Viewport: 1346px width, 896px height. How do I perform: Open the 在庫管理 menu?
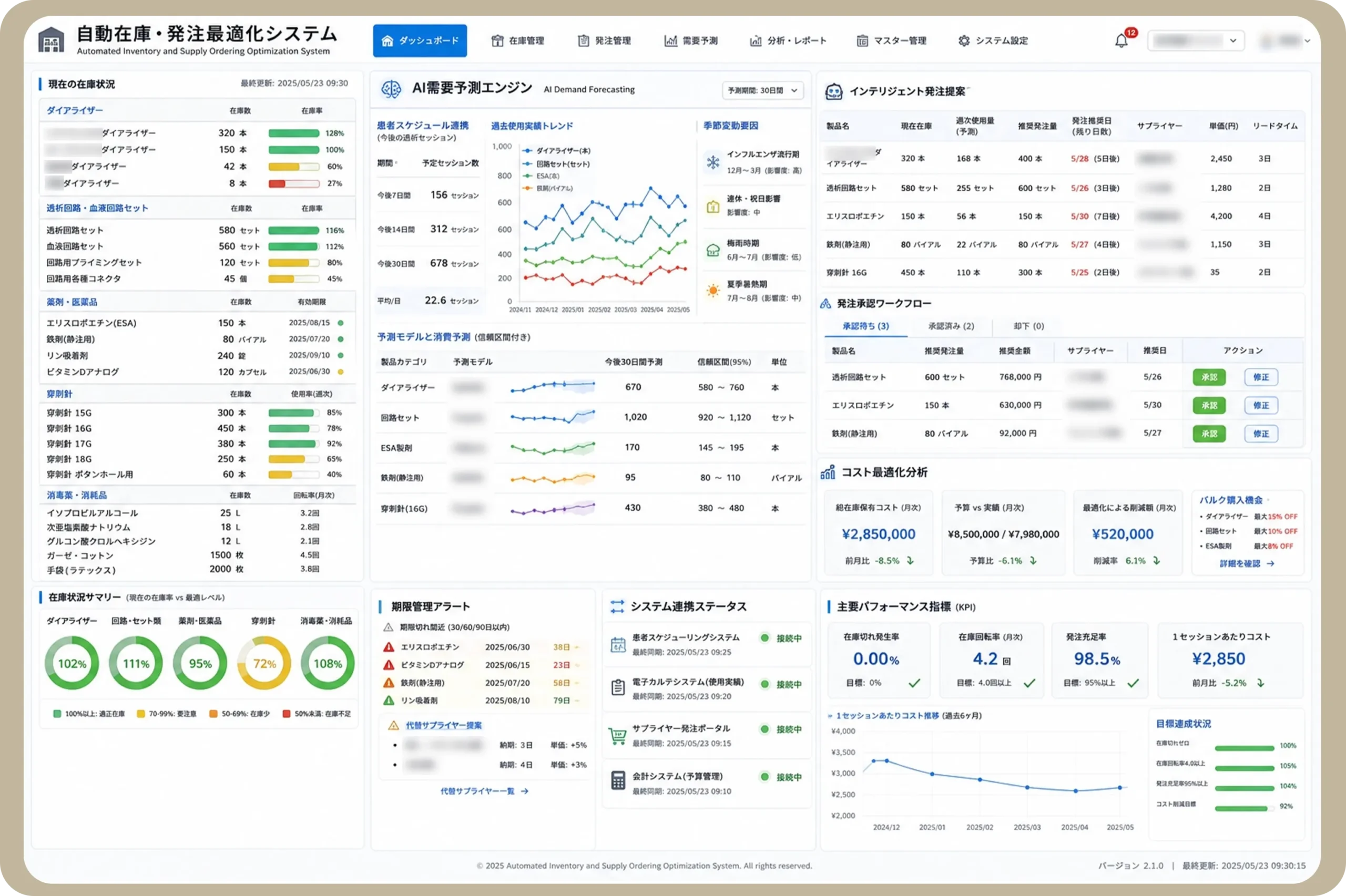tap(518, 40)
